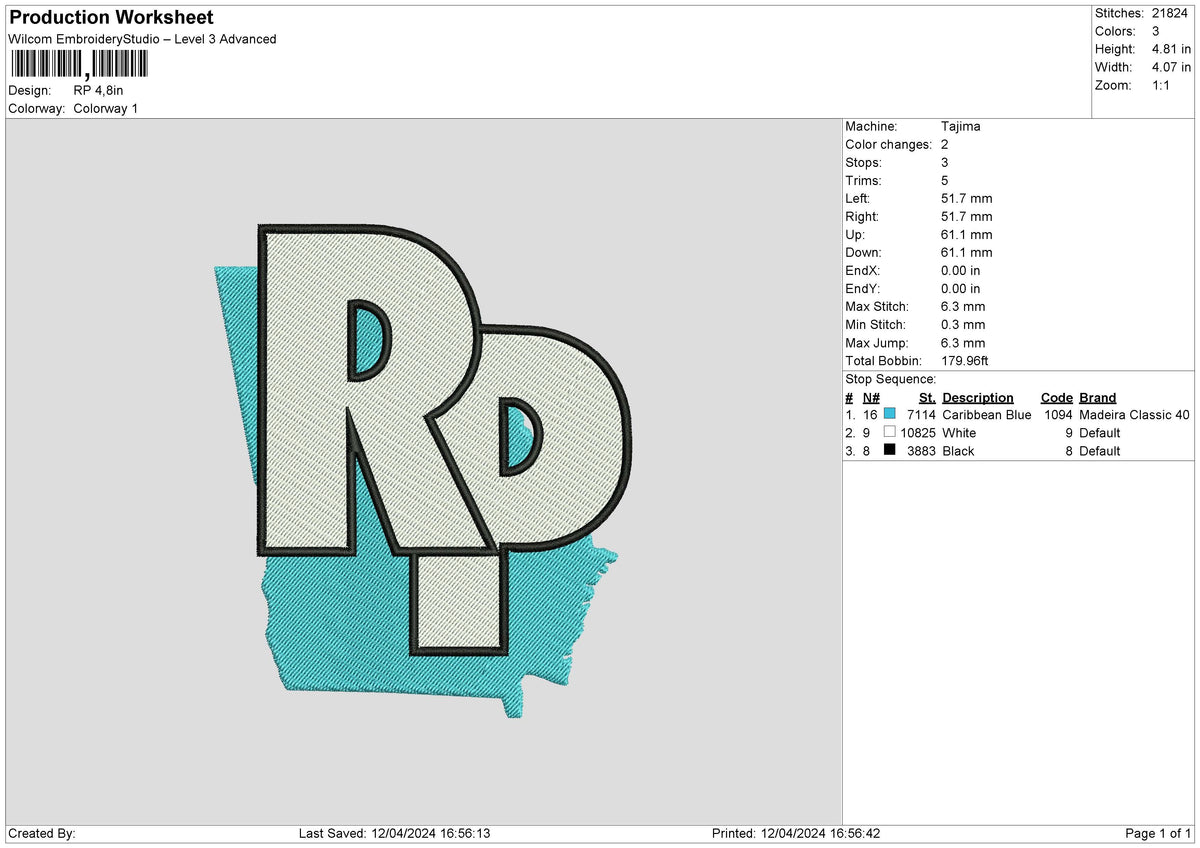Viewport: 1200px width, 848px height.
Task: Click the 'St.' column header
Action: (927, 398)
